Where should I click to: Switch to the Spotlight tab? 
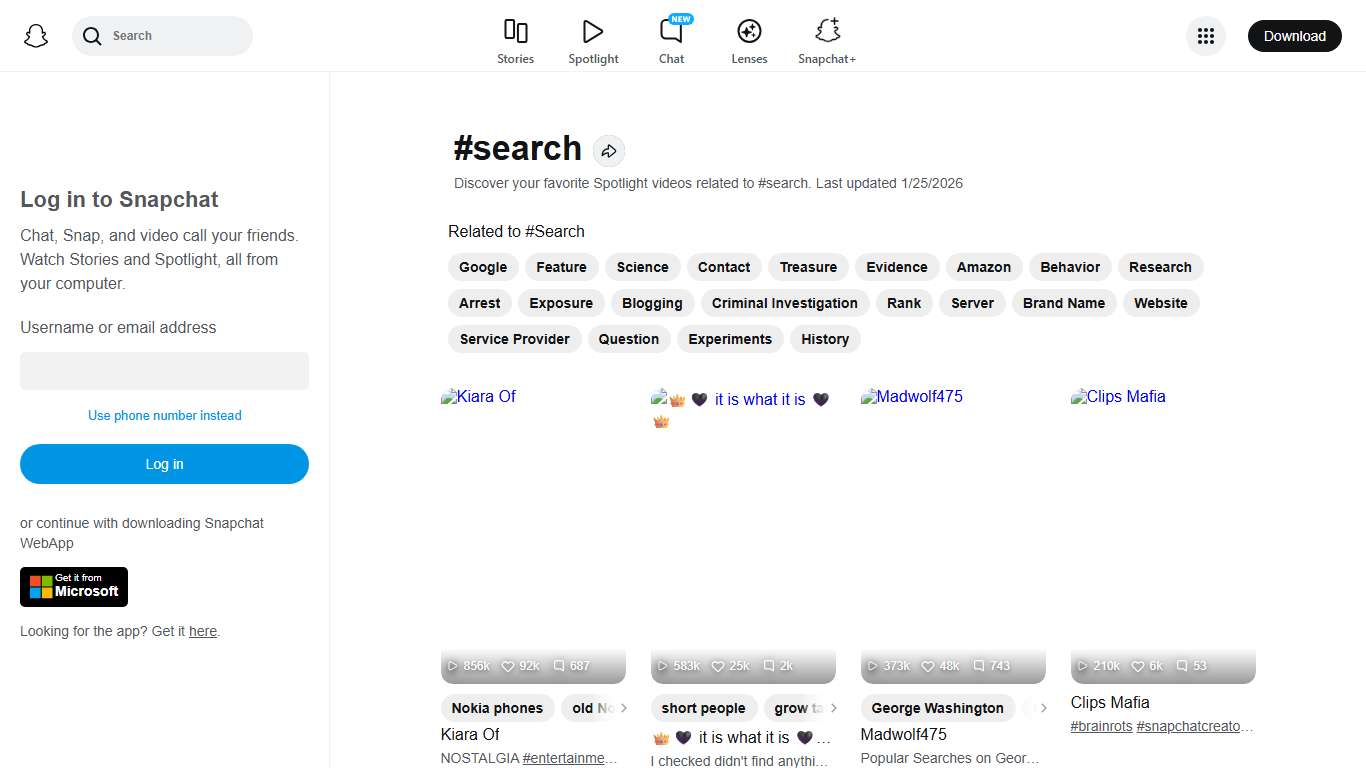pos(593,38)
